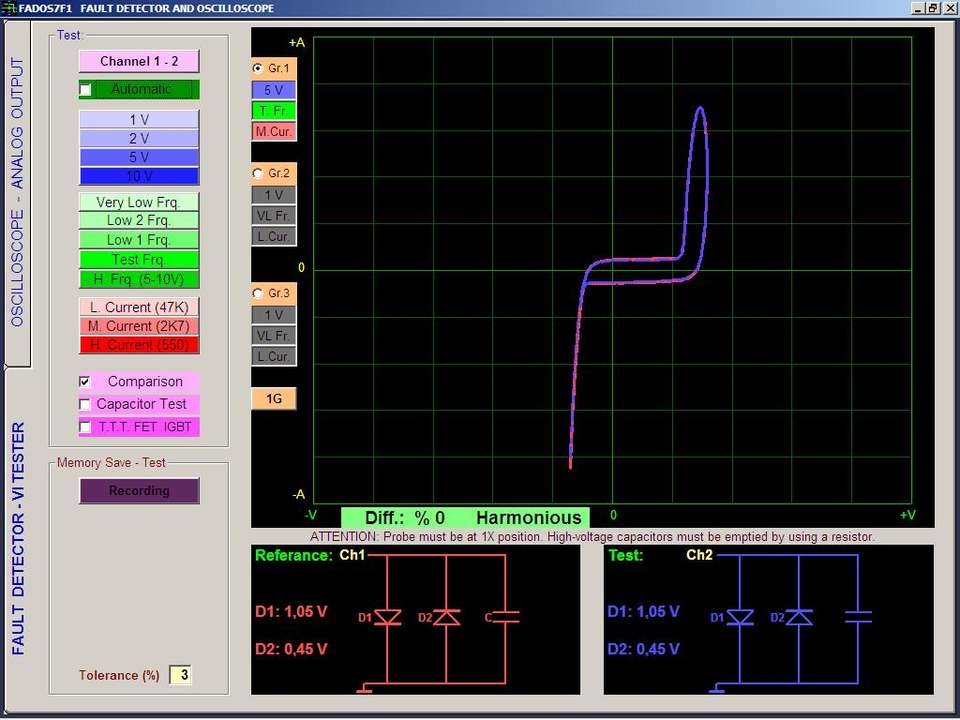
Task: Select the 10 V voltage range
Action: (139, 177)
